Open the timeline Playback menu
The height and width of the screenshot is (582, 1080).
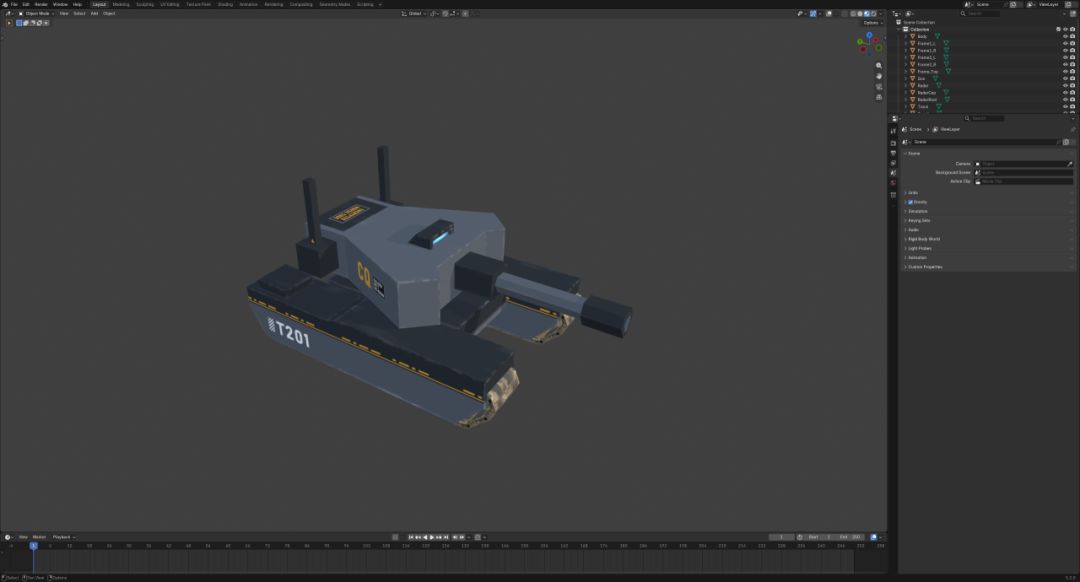pyautogui.click(x=63, y=537)
